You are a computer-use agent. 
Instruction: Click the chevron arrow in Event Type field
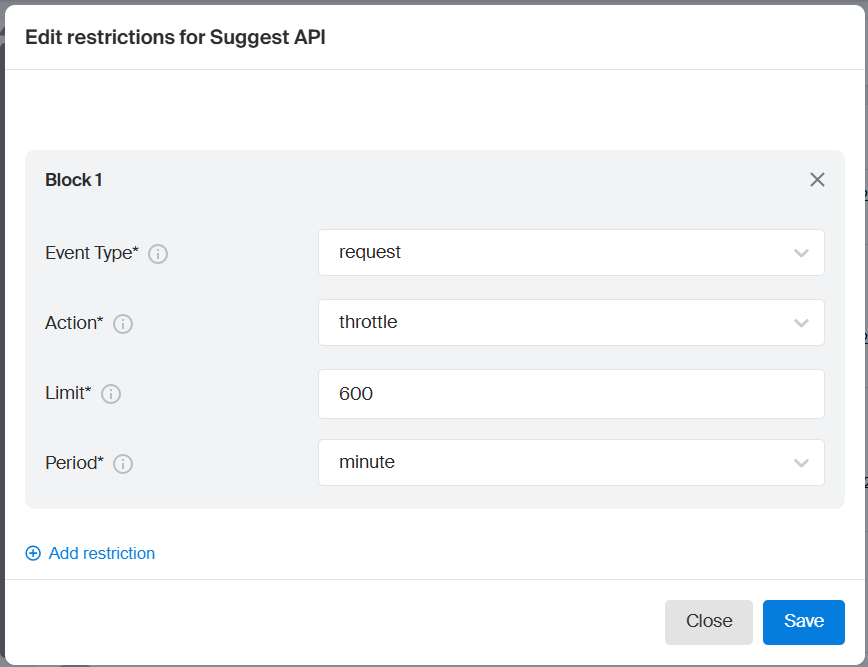801,253
